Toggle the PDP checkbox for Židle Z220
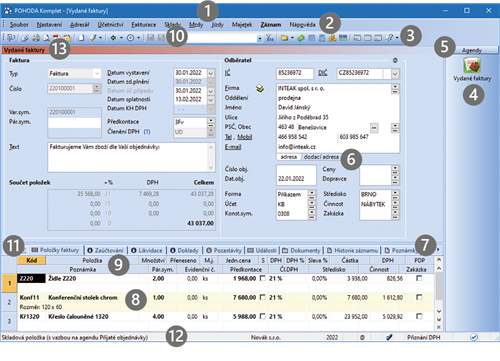 (x=419, y=278)
